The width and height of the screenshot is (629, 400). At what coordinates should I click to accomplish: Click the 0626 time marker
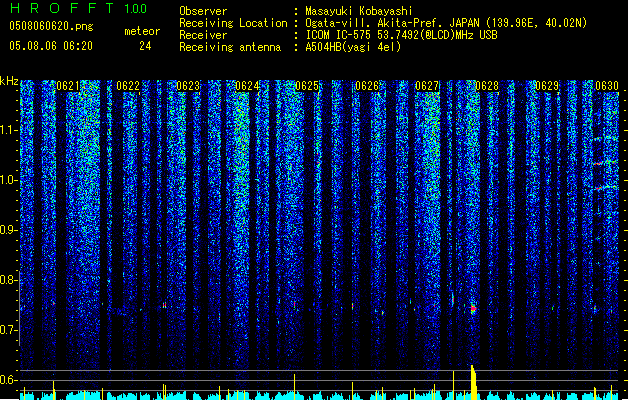coord(367,86)
